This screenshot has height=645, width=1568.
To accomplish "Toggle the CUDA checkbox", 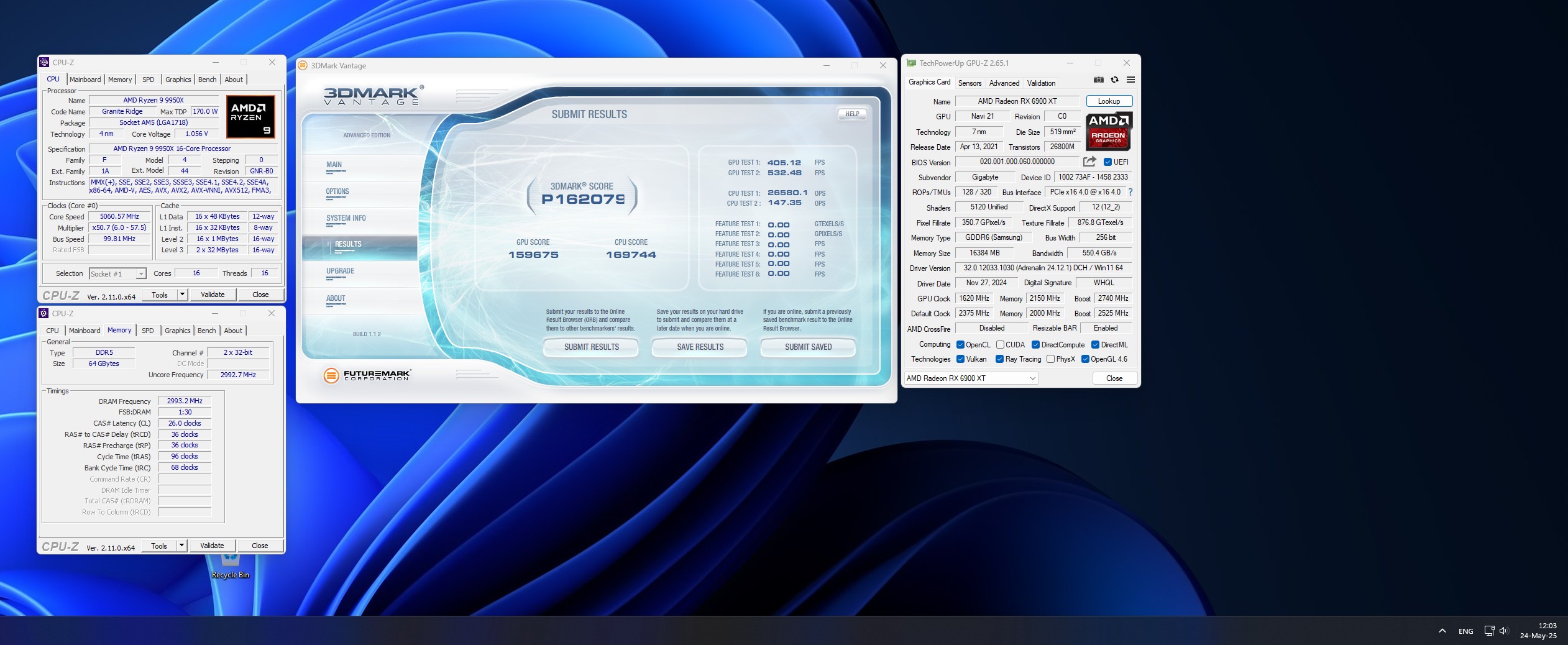I will [x=1000, y=345].
